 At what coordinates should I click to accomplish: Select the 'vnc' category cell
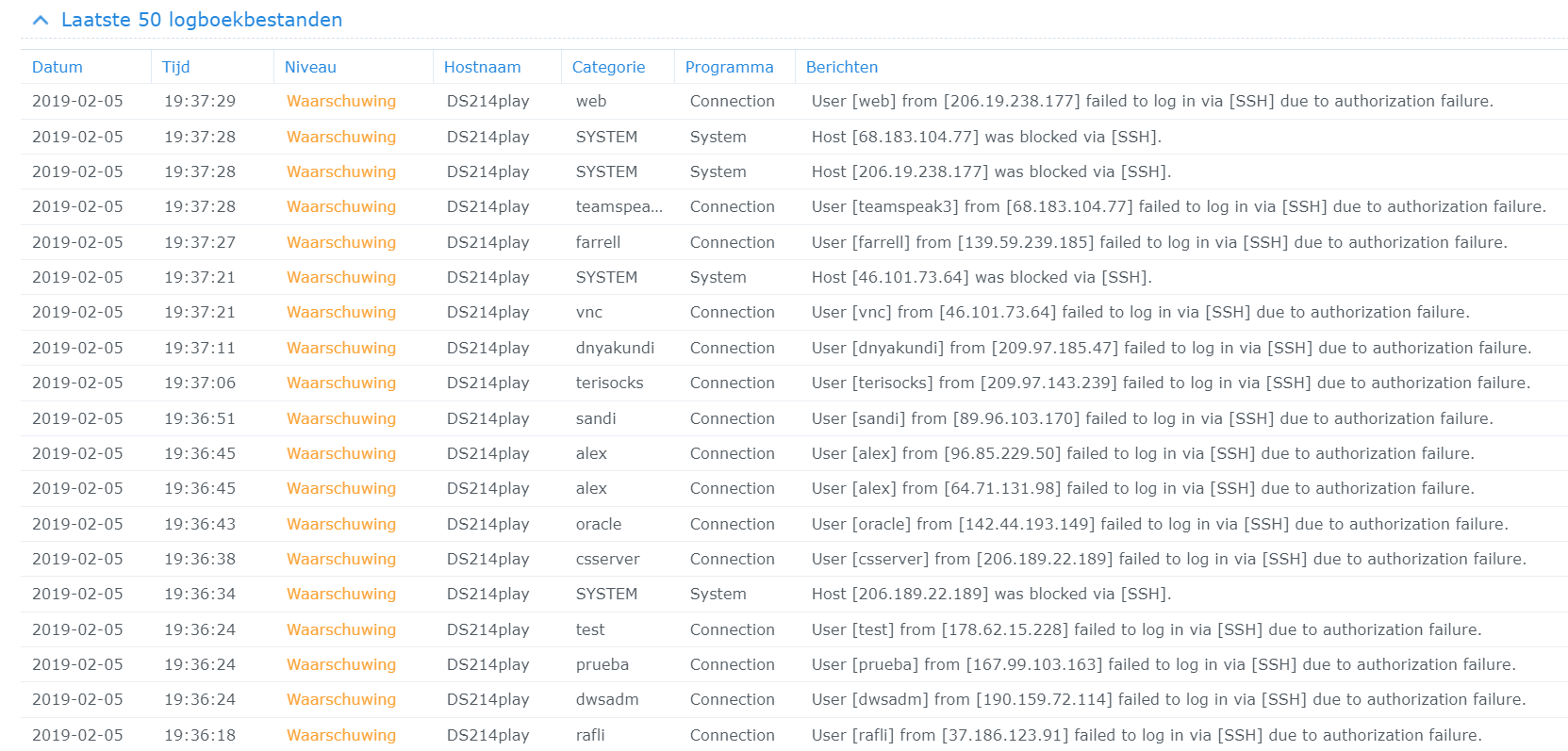[x=589, y=312]
